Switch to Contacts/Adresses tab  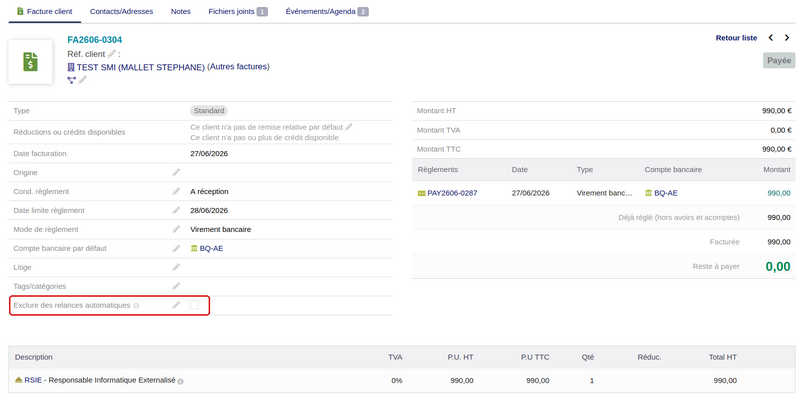[x=121, y=11]
